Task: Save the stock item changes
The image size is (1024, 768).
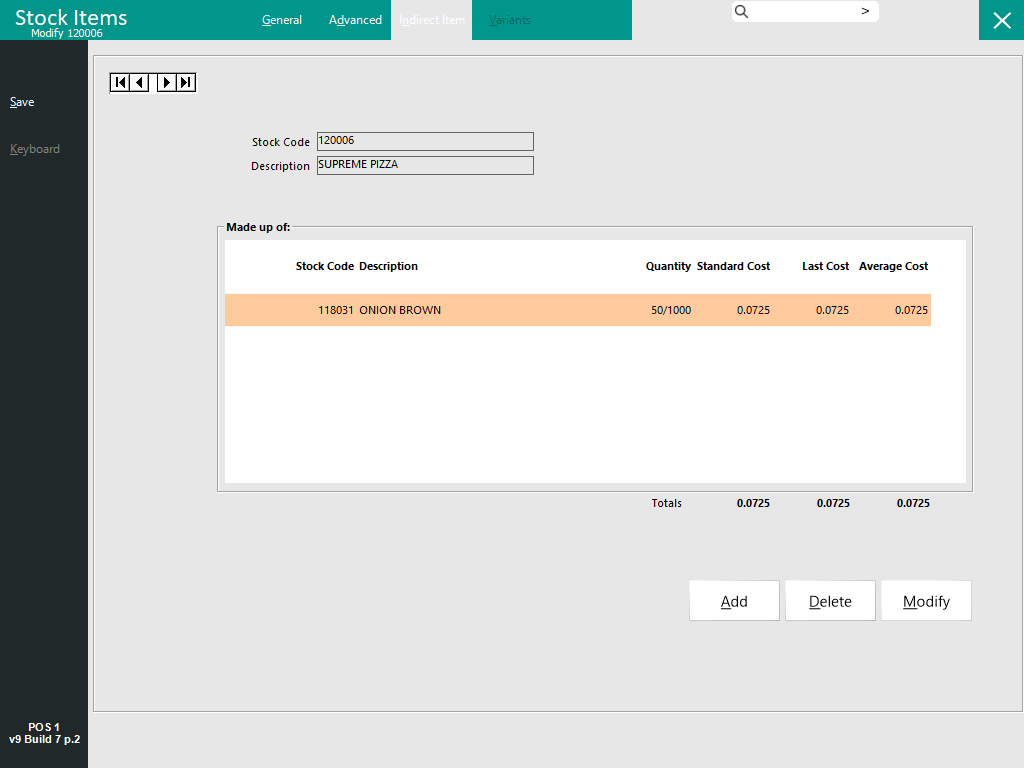Action: 22,102
